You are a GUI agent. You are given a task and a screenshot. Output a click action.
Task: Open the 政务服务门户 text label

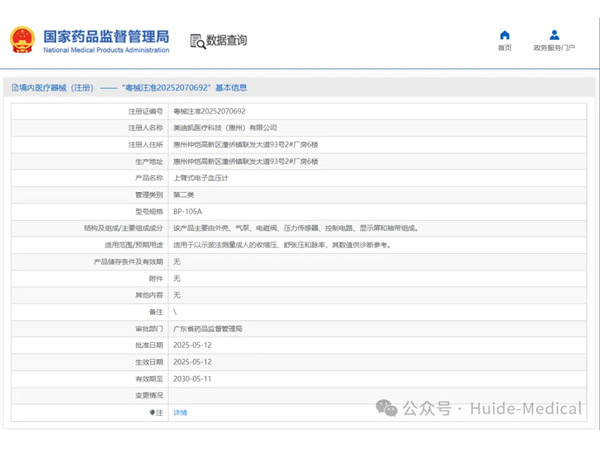[554, 47]
